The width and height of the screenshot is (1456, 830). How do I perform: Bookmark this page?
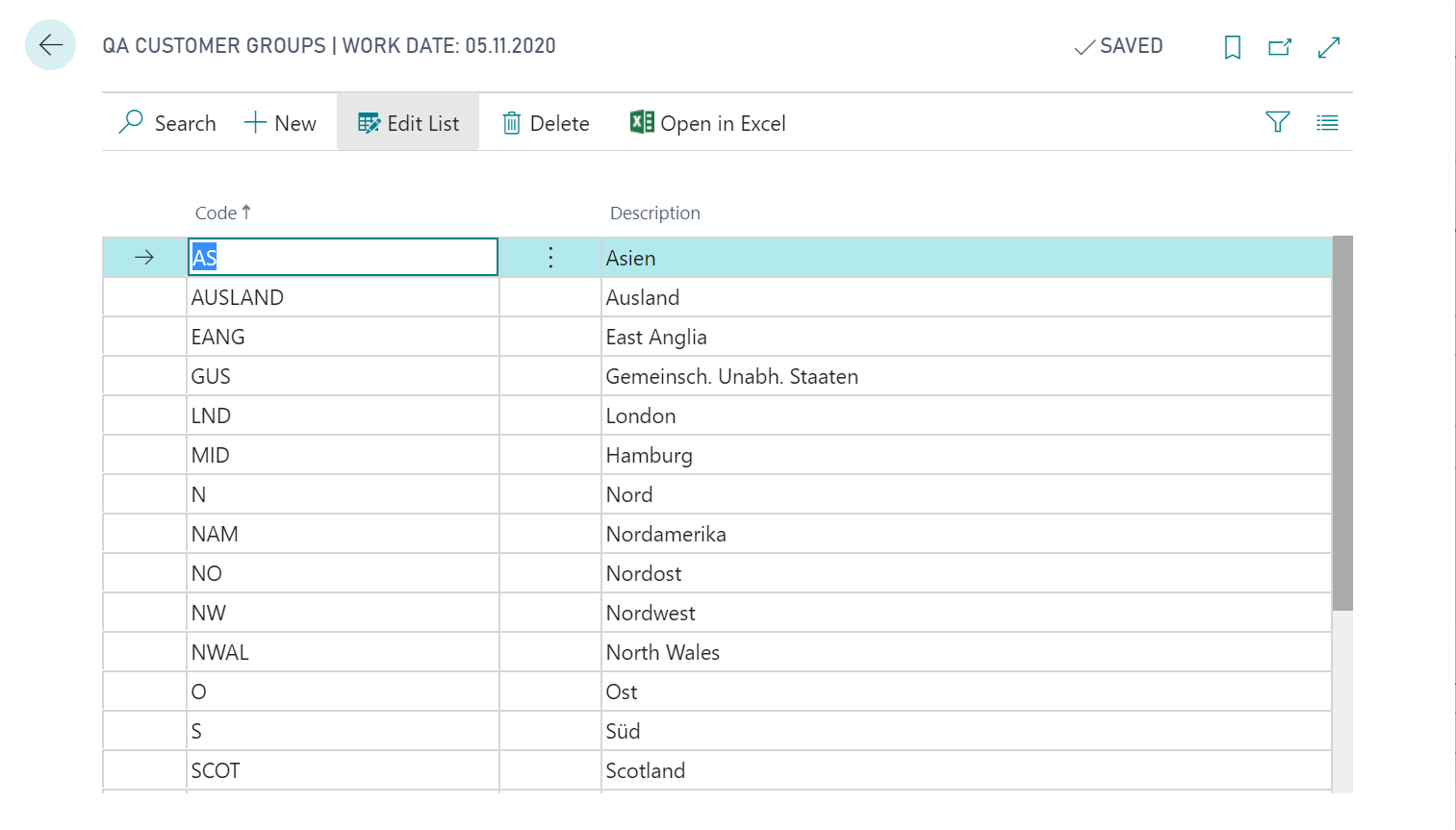tap(1232, 47)
